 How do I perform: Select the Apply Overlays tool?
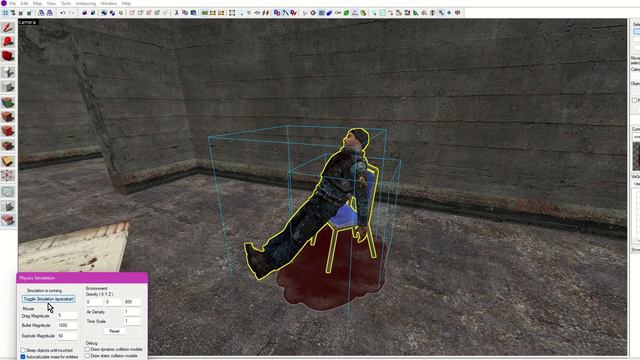8,146
